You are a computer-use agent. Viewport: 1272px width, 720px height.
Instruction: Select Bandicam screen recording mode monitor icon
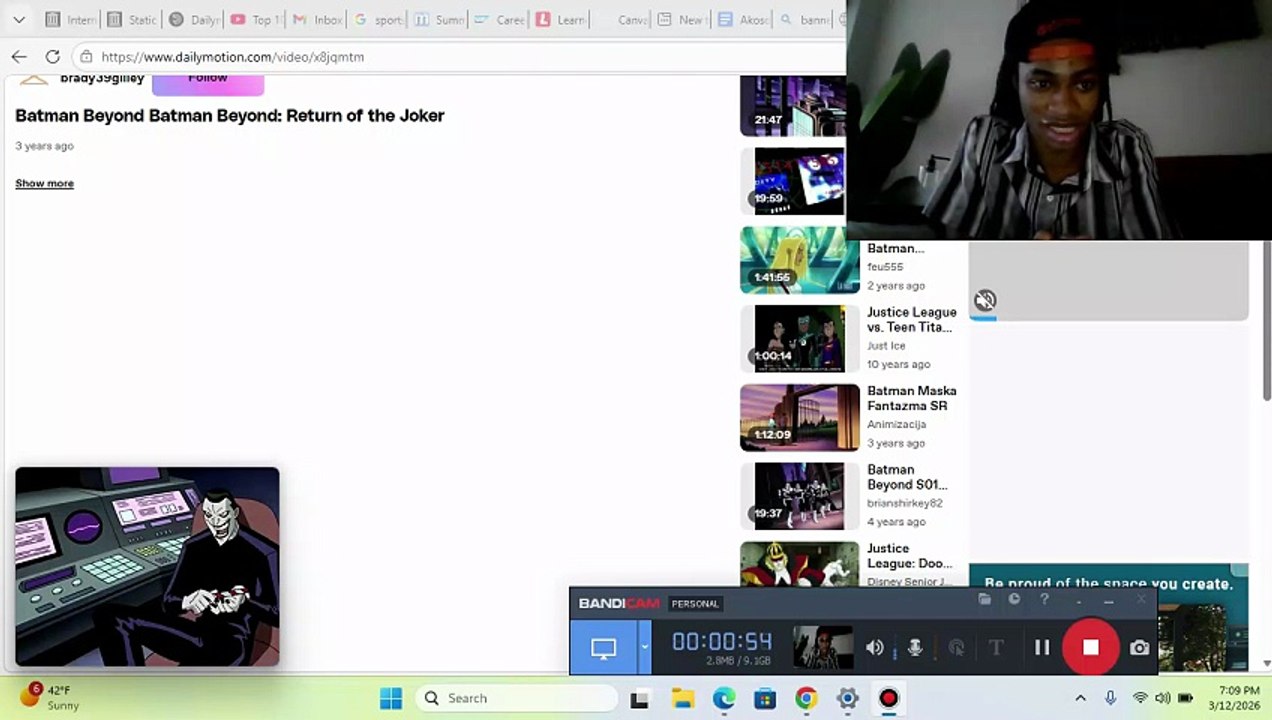603,647
